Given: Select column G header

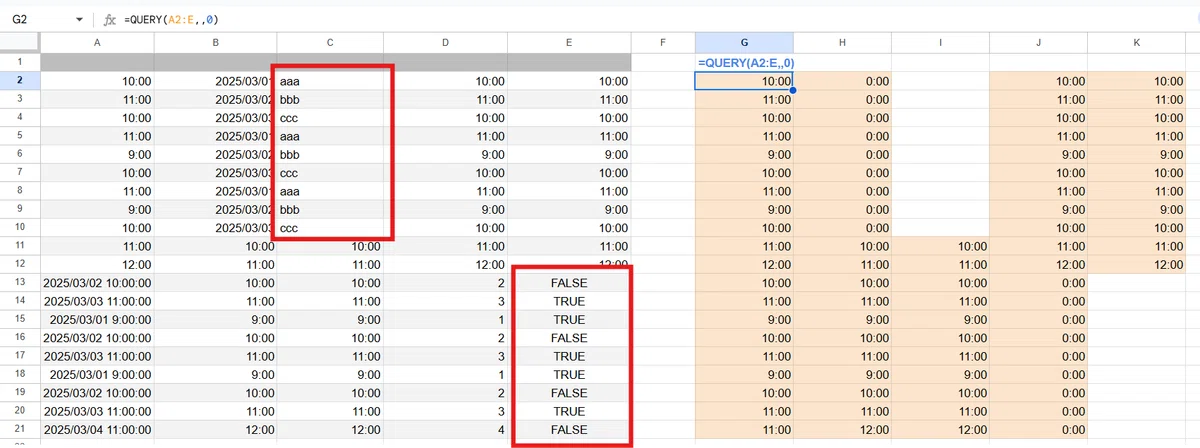Looking at the screenshot, I should point(745,43).
